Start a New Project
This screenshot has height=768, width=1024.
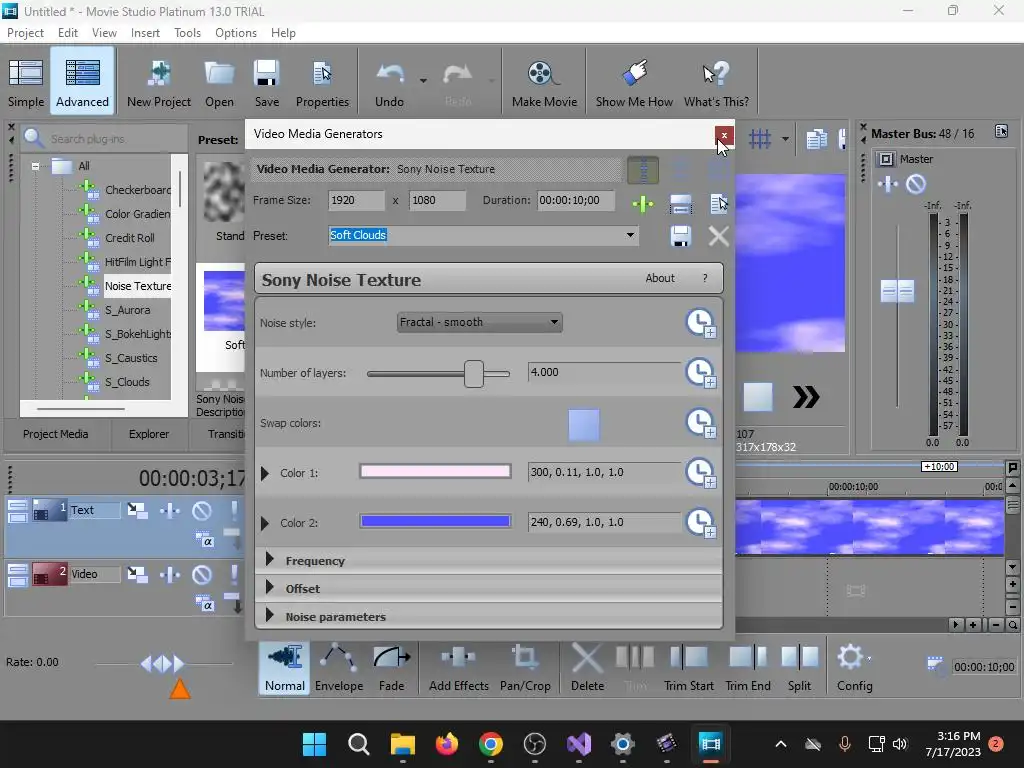159,83
